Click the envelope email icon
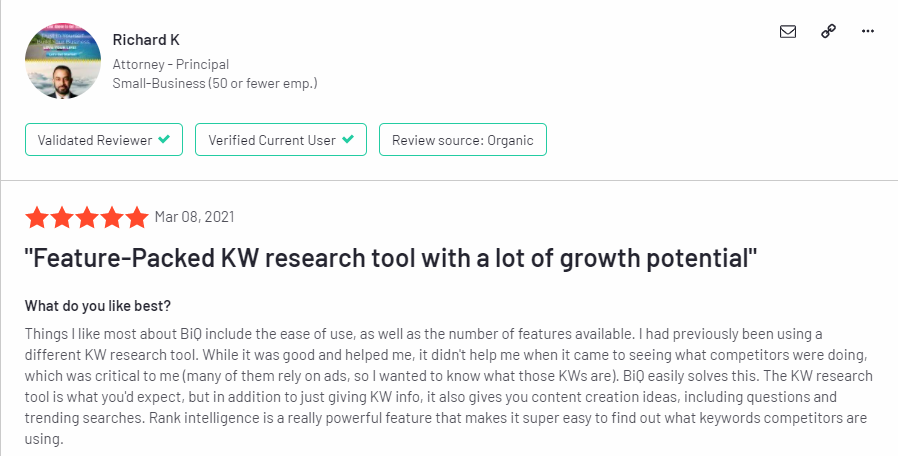This screenshot has height=456, width=898. 788,32
